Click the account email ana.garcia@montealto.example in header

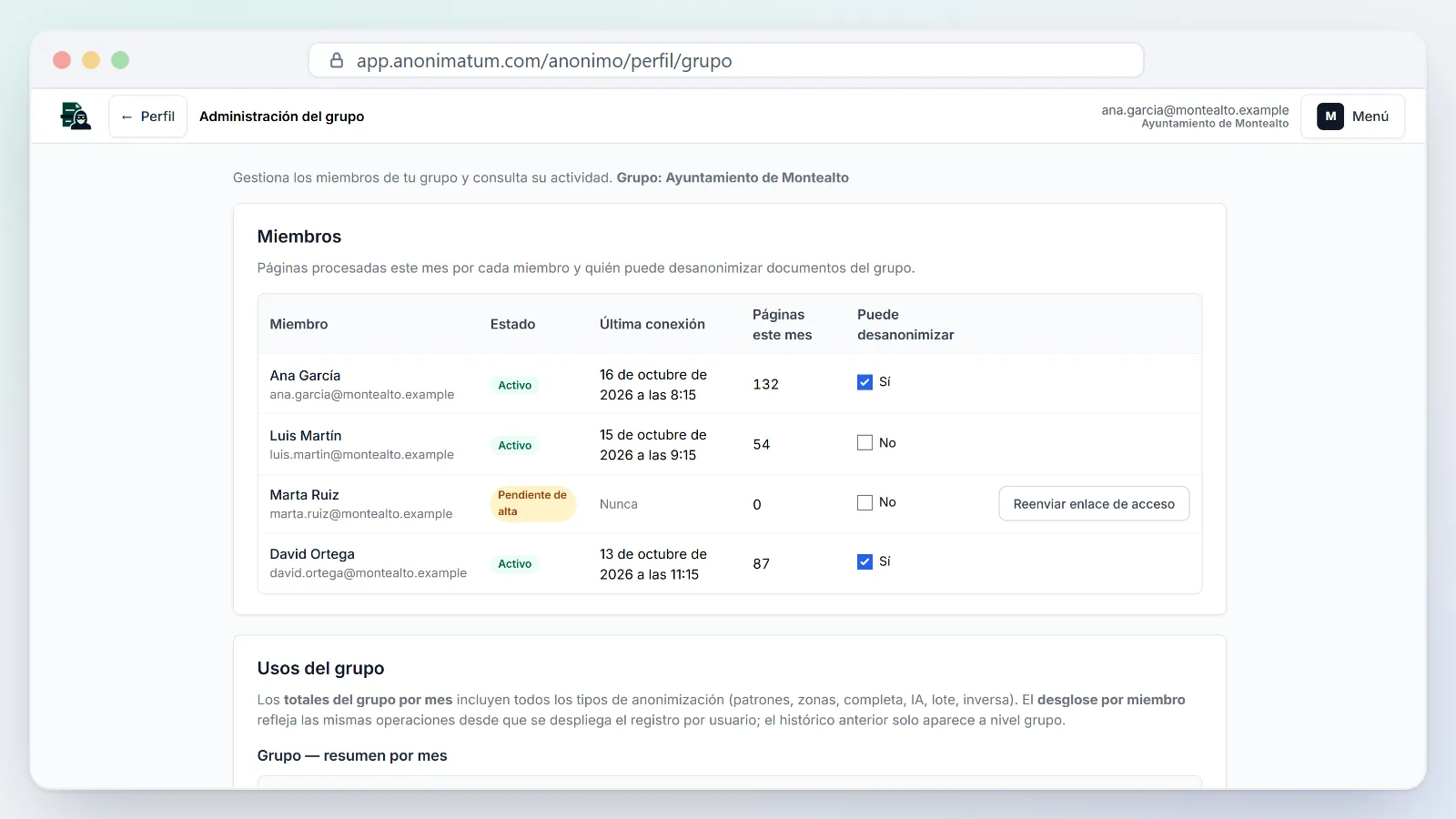coord(1195,110)
